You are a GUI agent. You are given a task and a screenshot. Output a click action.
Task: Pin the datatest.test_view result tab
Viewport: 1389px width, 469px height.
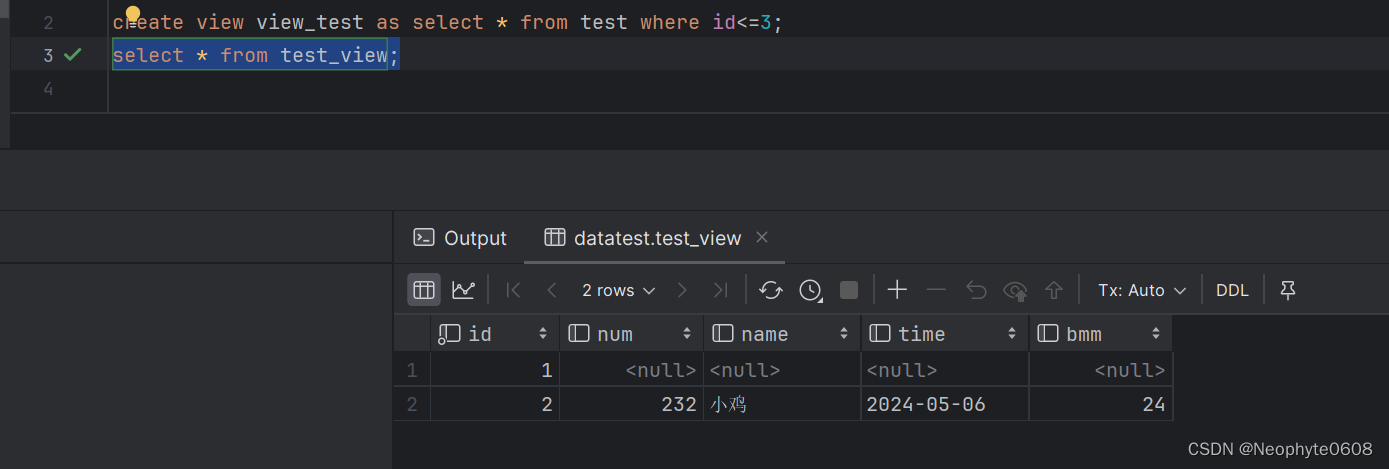(1288, 290)
